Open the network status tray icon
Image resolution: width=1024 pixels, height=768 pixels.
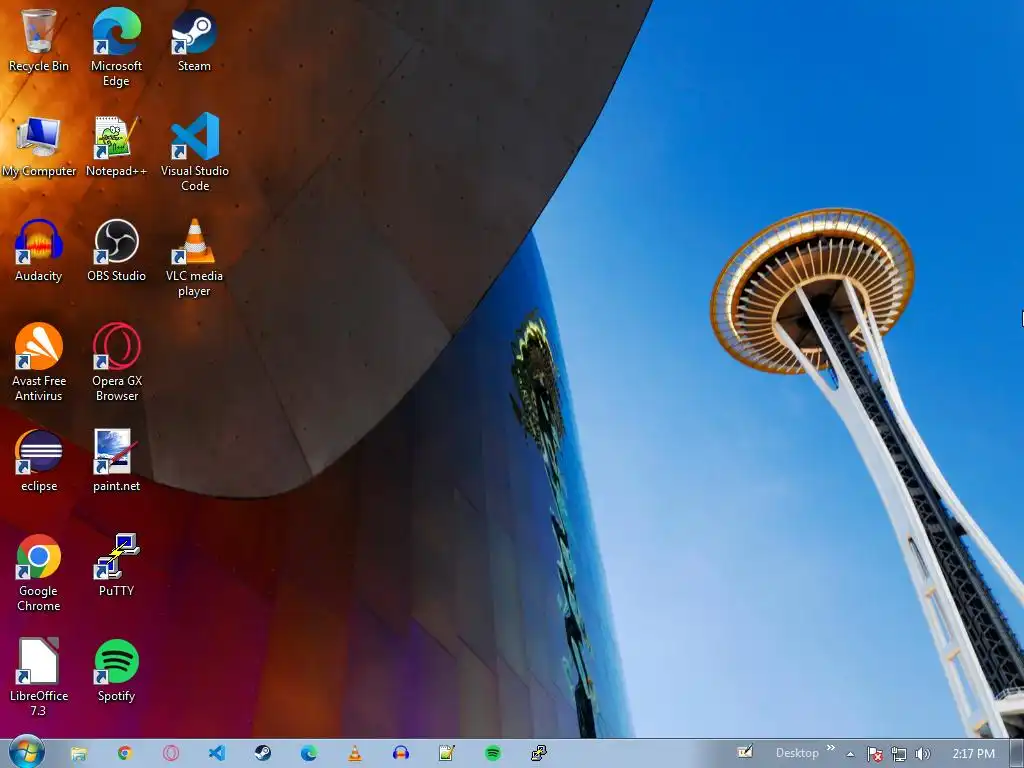point(899,754)
